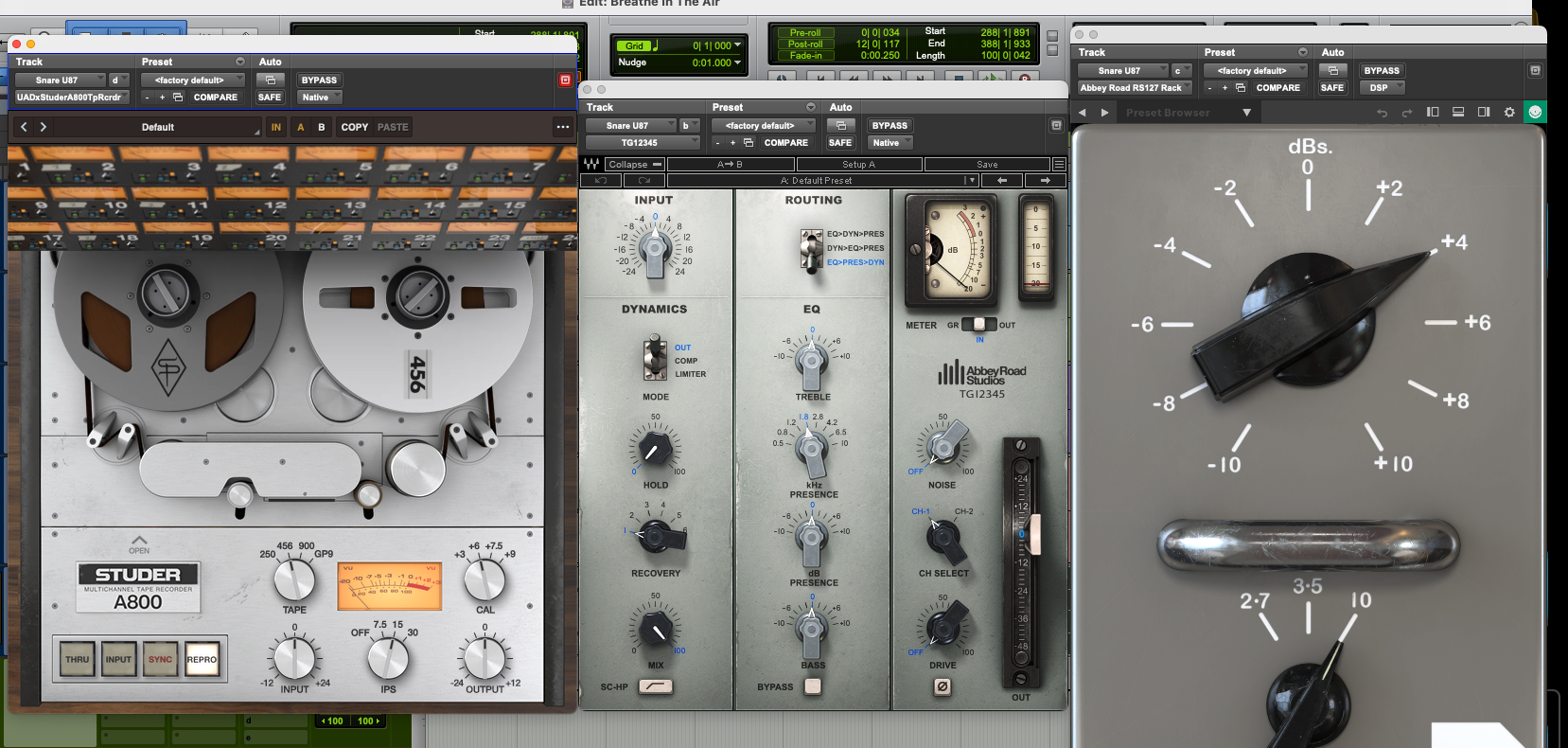Click SAFE in RS127 window
The image size is (1568, 748).
(1332, 88)
